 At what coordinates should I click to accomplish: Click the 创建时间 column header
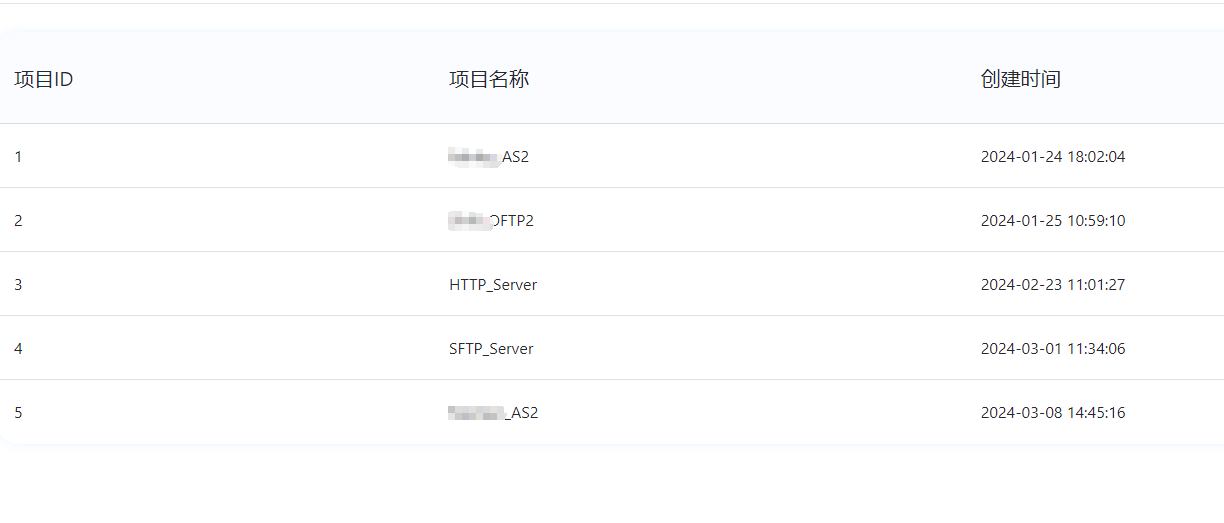tap(1020, 80)
